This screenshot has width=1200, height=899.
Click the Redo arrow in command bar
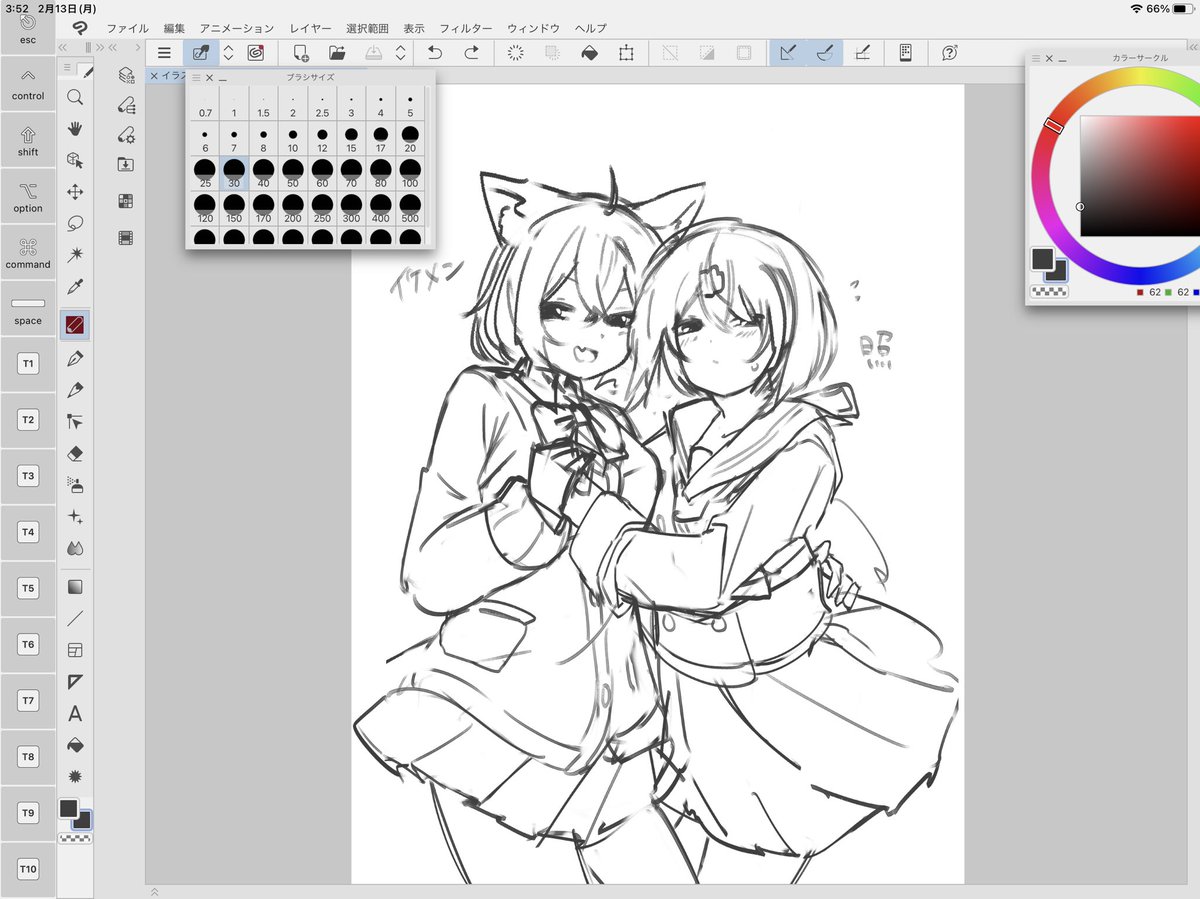471,53
